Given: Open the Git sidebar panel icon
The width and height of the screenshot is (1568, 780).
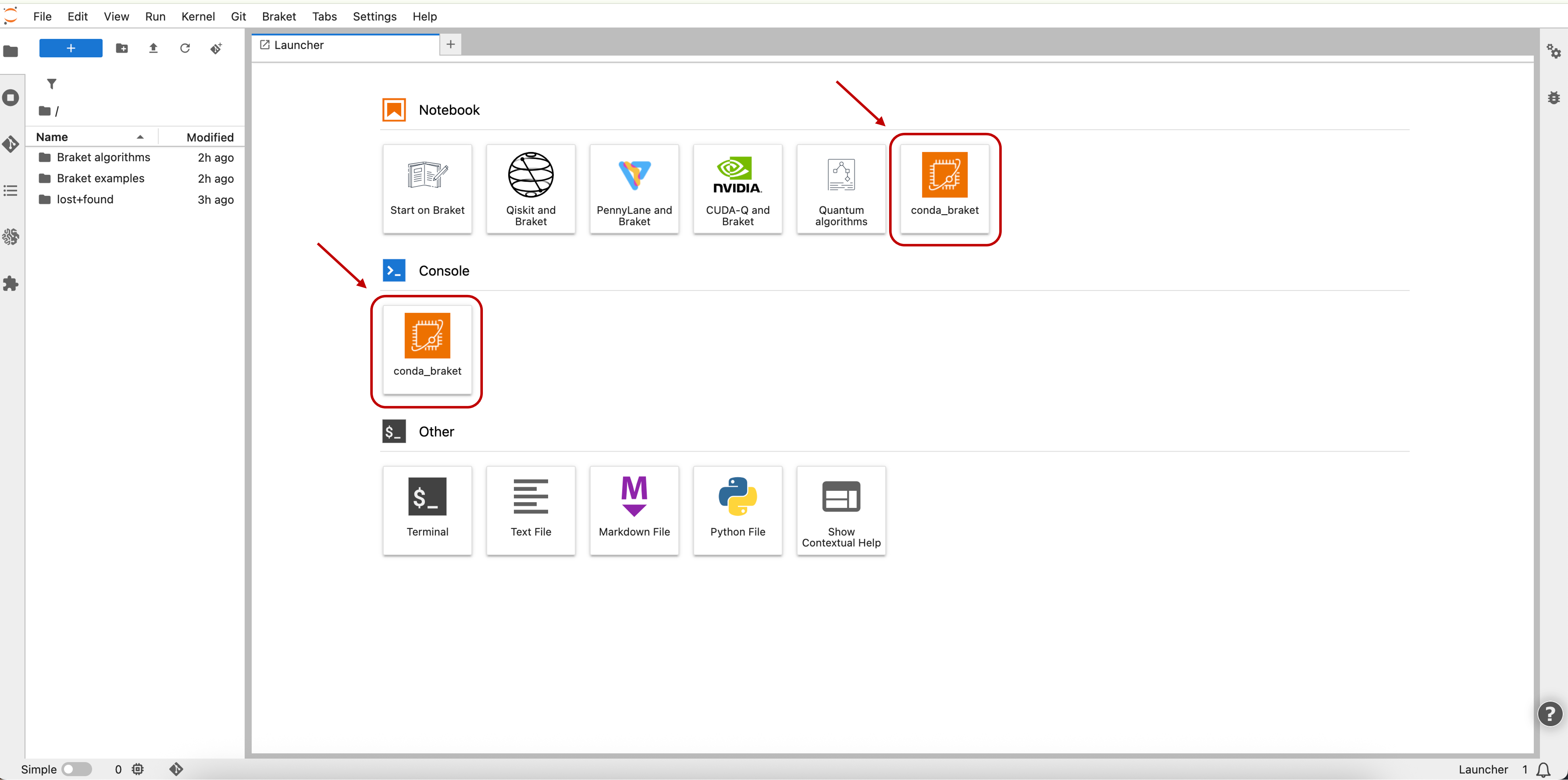Looking at the screenshot, I should click(x=11, y=144).
